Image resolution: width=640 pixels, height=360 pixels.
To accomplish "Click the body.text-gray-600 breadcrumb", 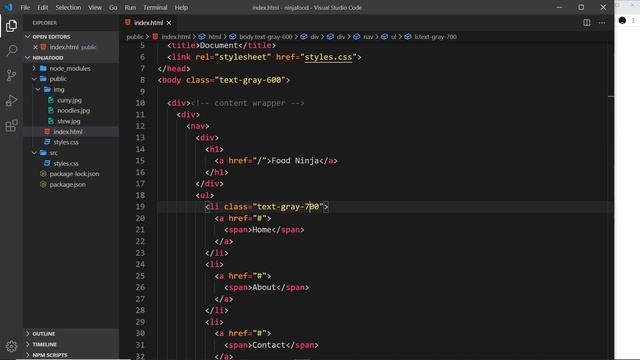I will click(x=266, y=37).
